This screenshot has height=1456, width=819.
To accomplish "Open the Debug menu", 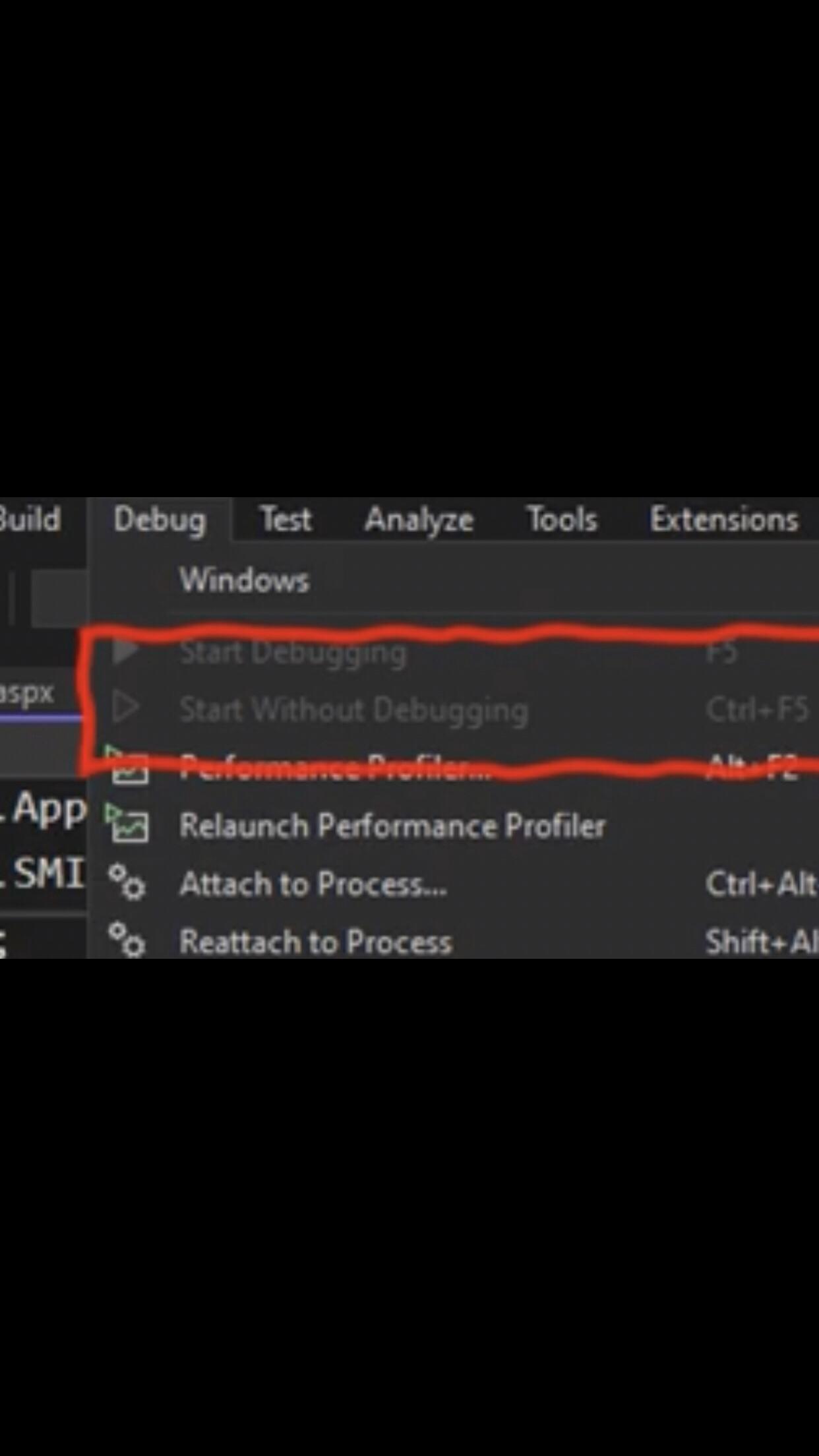I will pos(160,520).
